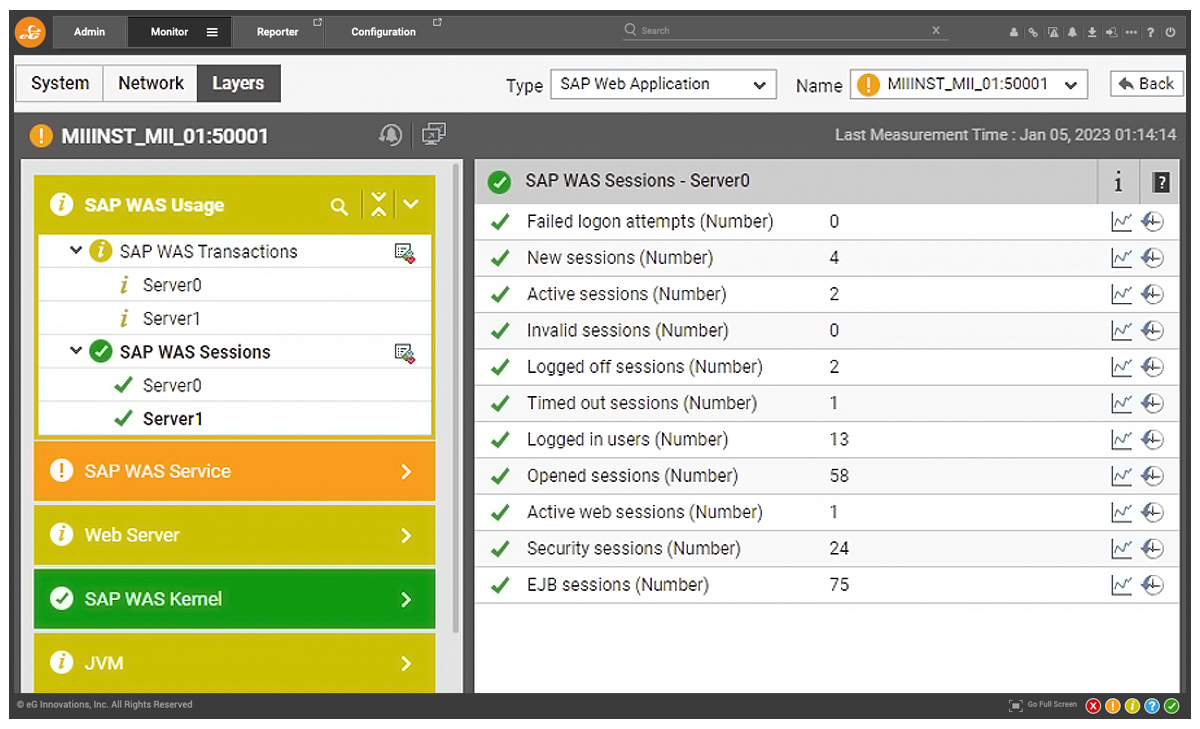Screen dimensions: 1200x729
Task: Click the power logout icon
Action: tap(1170, 32)
